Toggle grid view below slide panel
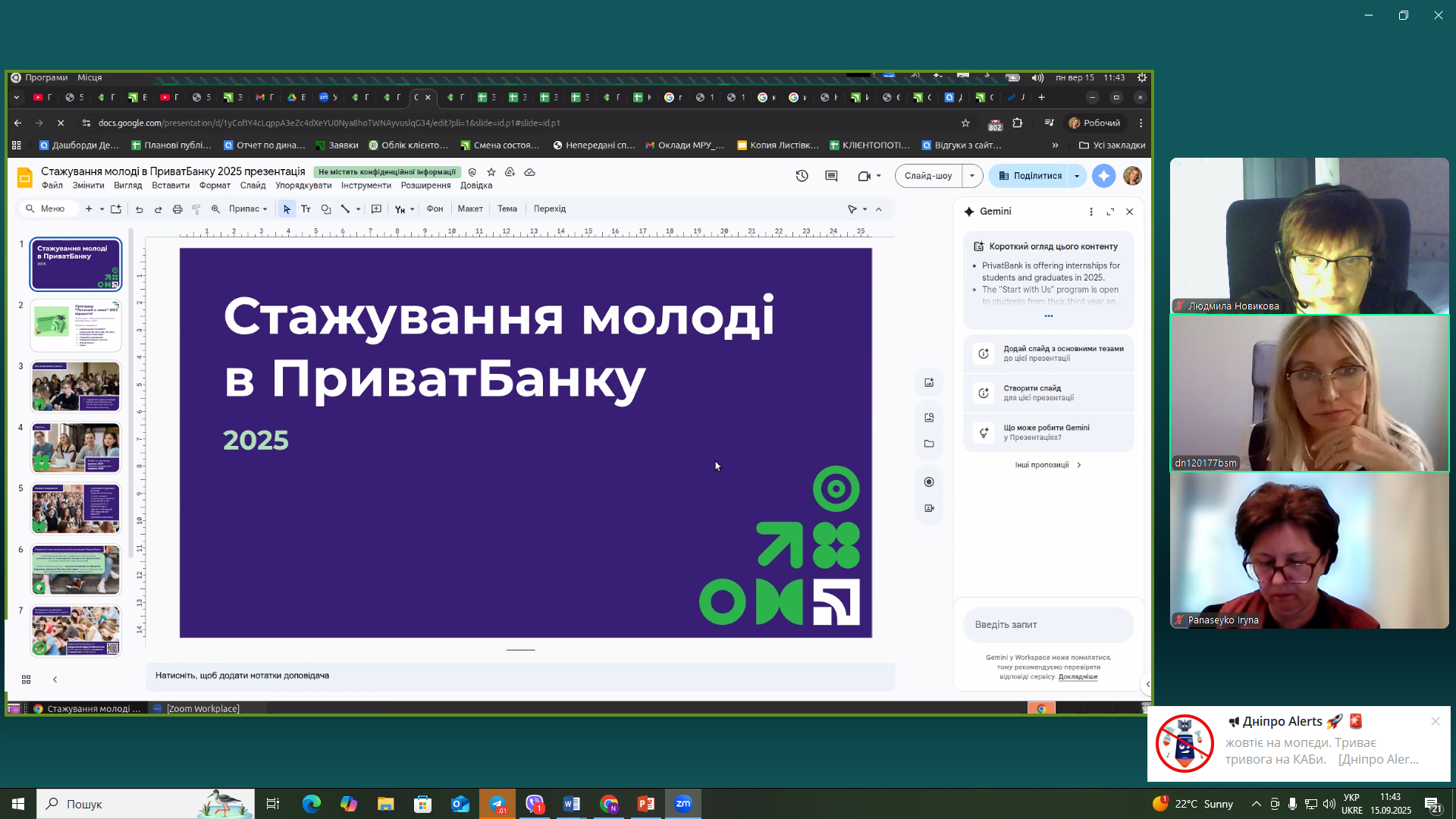 tap(26, 679)
